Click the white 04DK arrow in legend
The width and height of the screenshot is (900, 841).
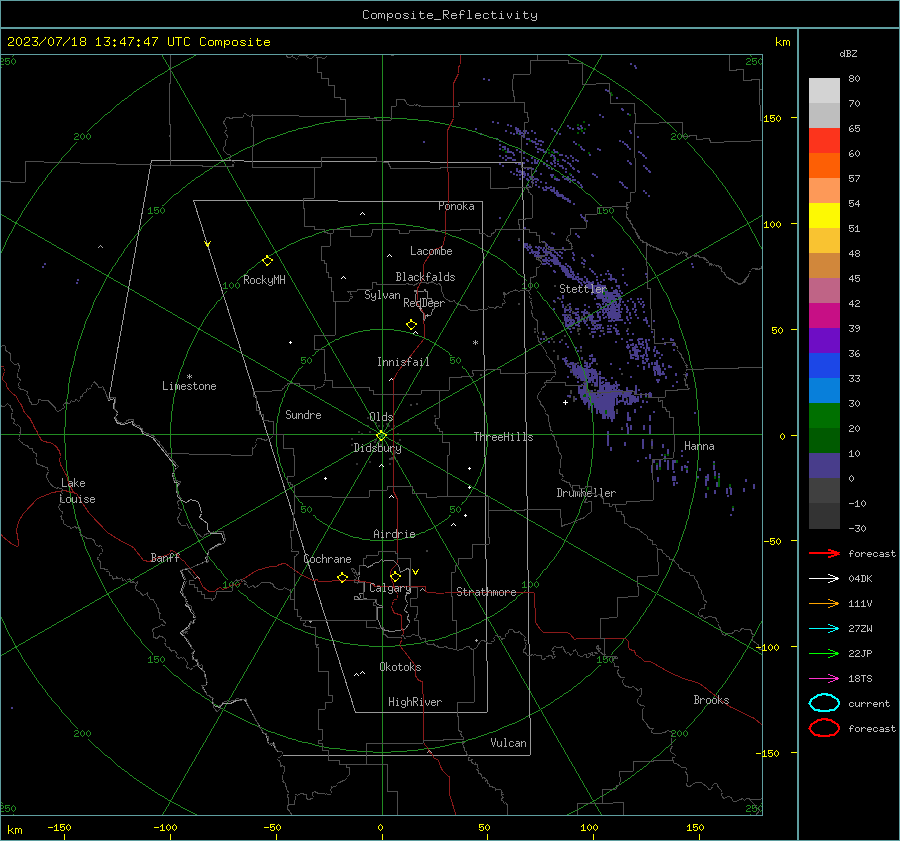pyautogui.click(x=824, y=578)
